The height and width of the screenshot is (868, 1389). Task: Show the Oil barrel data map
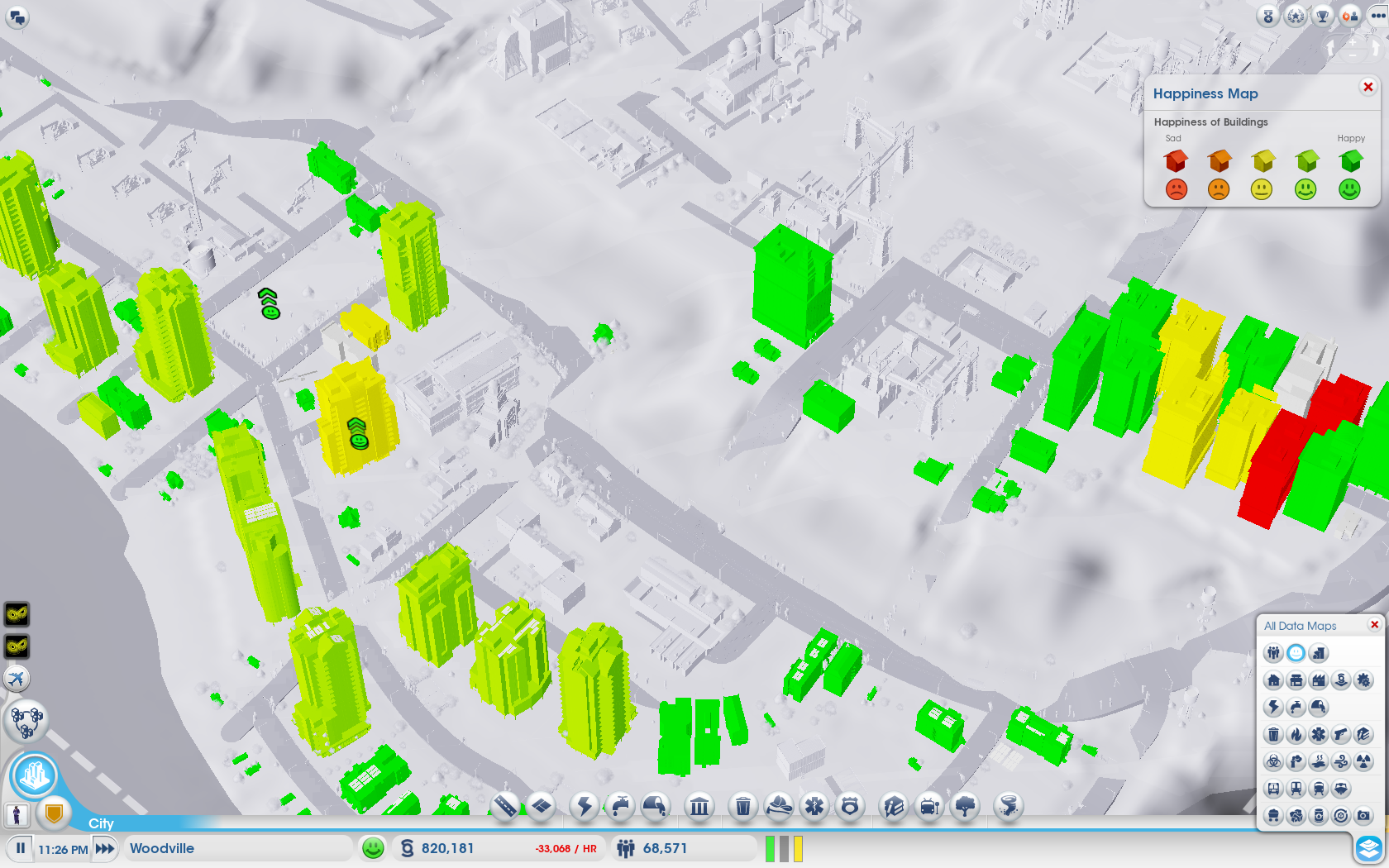[x=1318, y=816]
